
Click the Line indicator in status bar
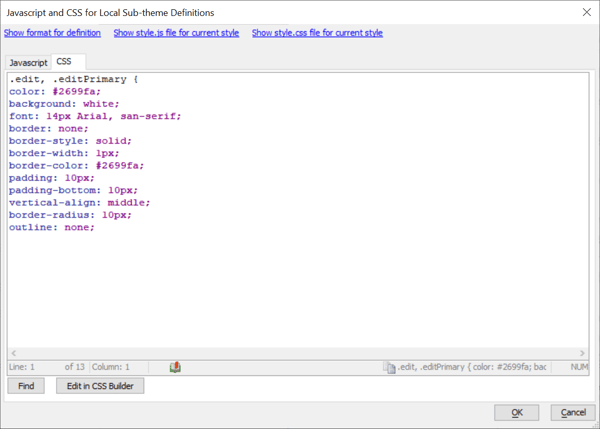coord(24,367)
